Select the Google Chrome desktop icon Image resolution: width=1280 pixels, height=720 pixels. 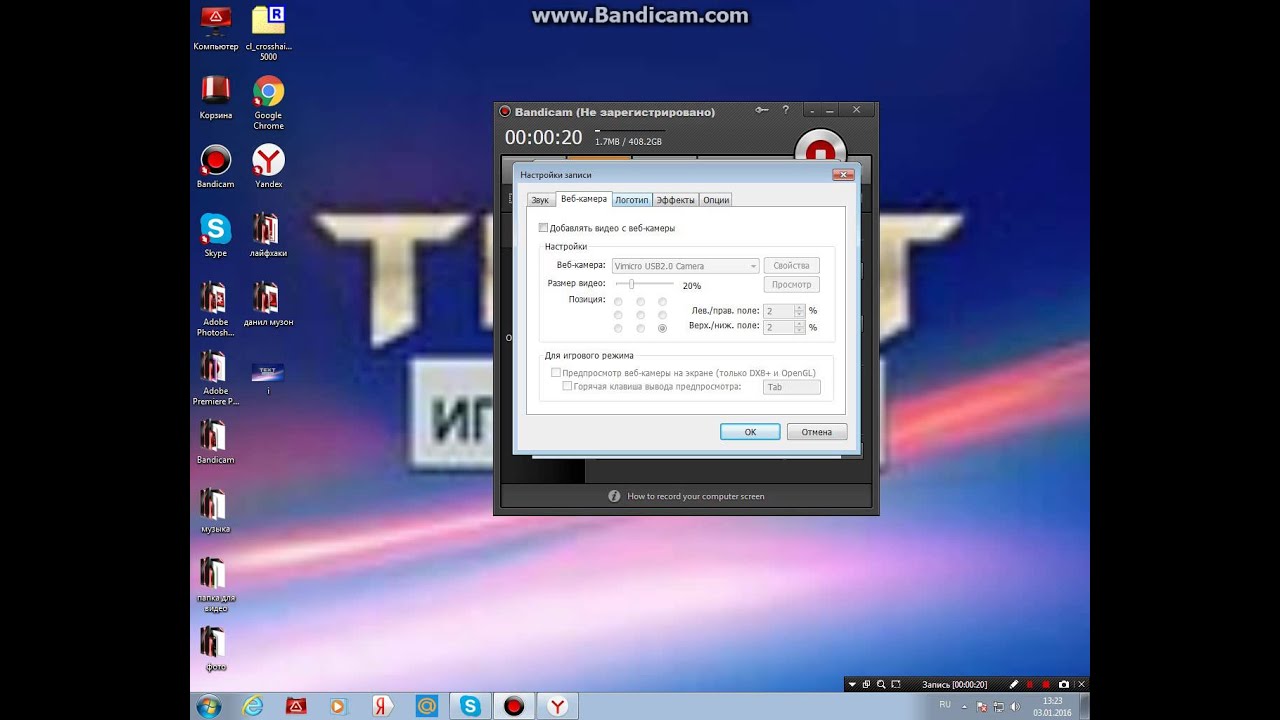click(x=268, y=103)
